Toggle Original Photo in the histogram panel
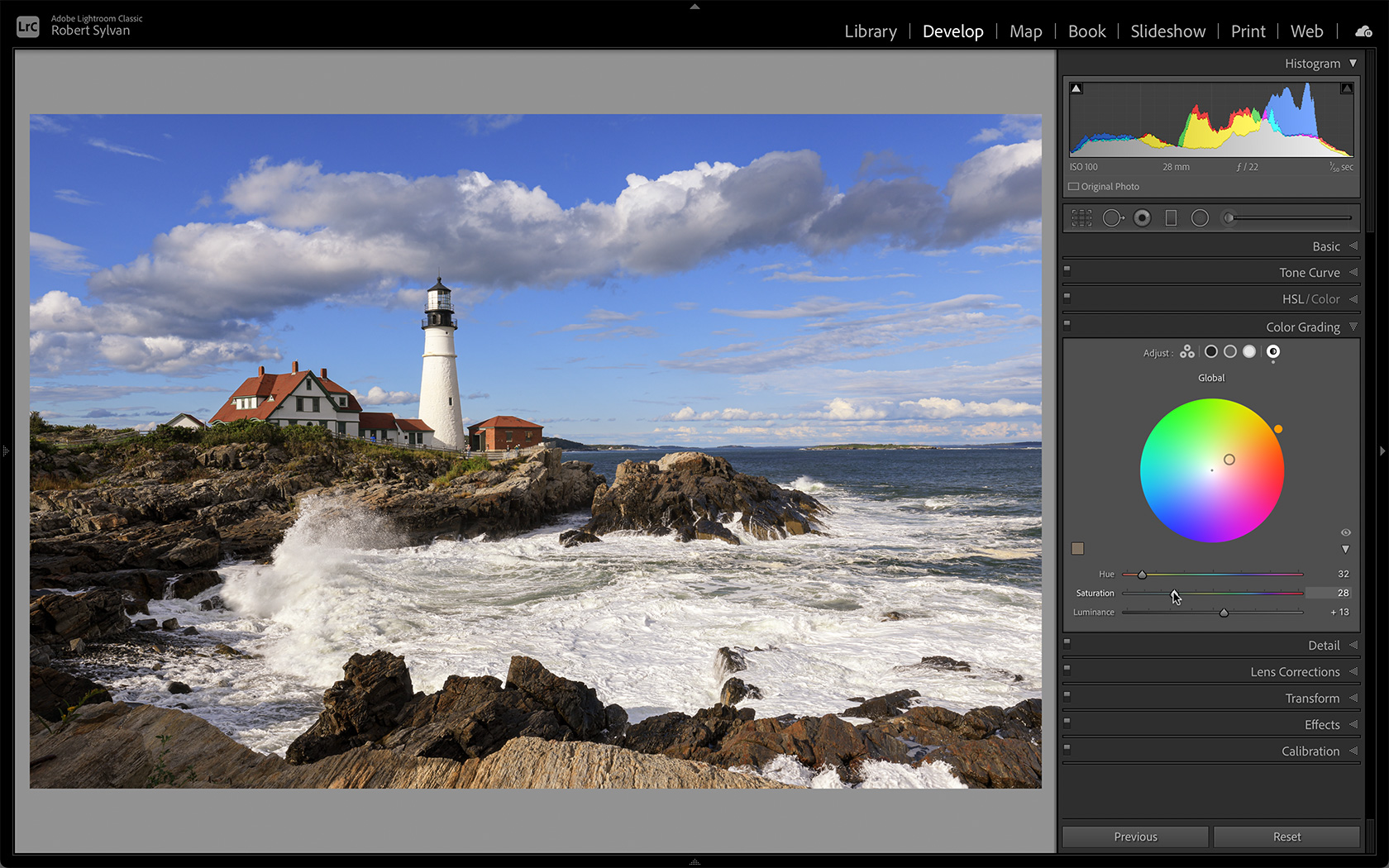The width and height of the screenshot is (1389, 868). click(x=1073, y=186)
